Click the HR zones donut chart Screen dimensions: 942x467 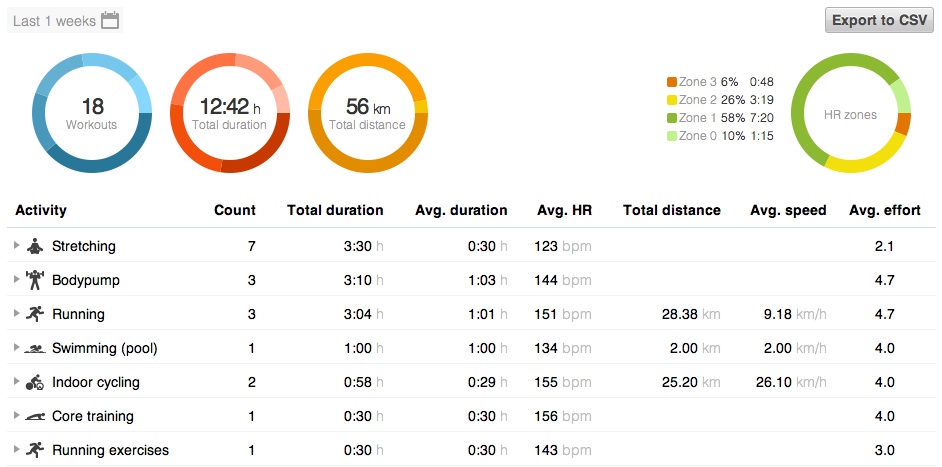click(x=850, y=113)
